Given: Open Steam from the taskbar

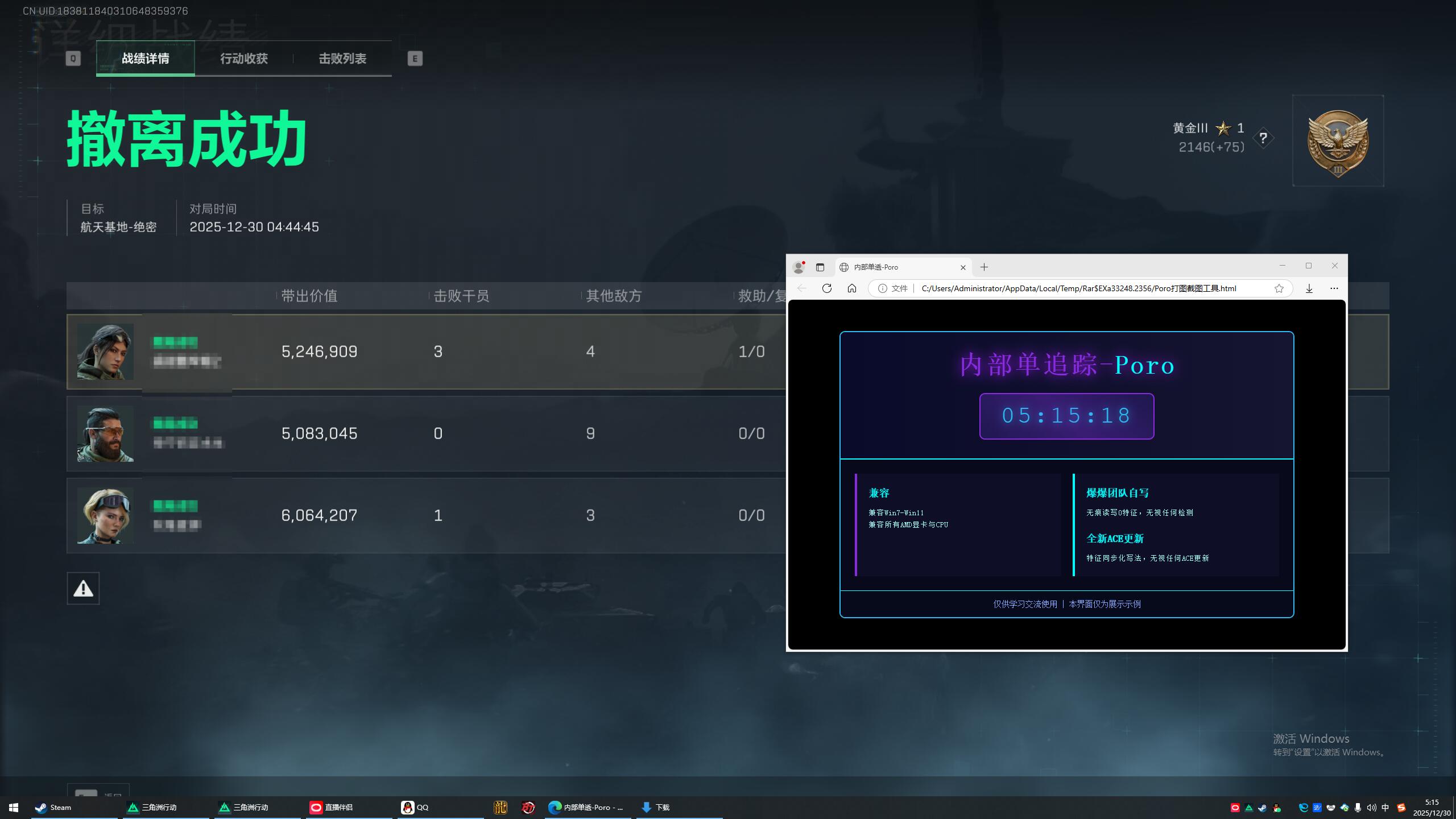Looking at the screenshot, I should 54,807.
